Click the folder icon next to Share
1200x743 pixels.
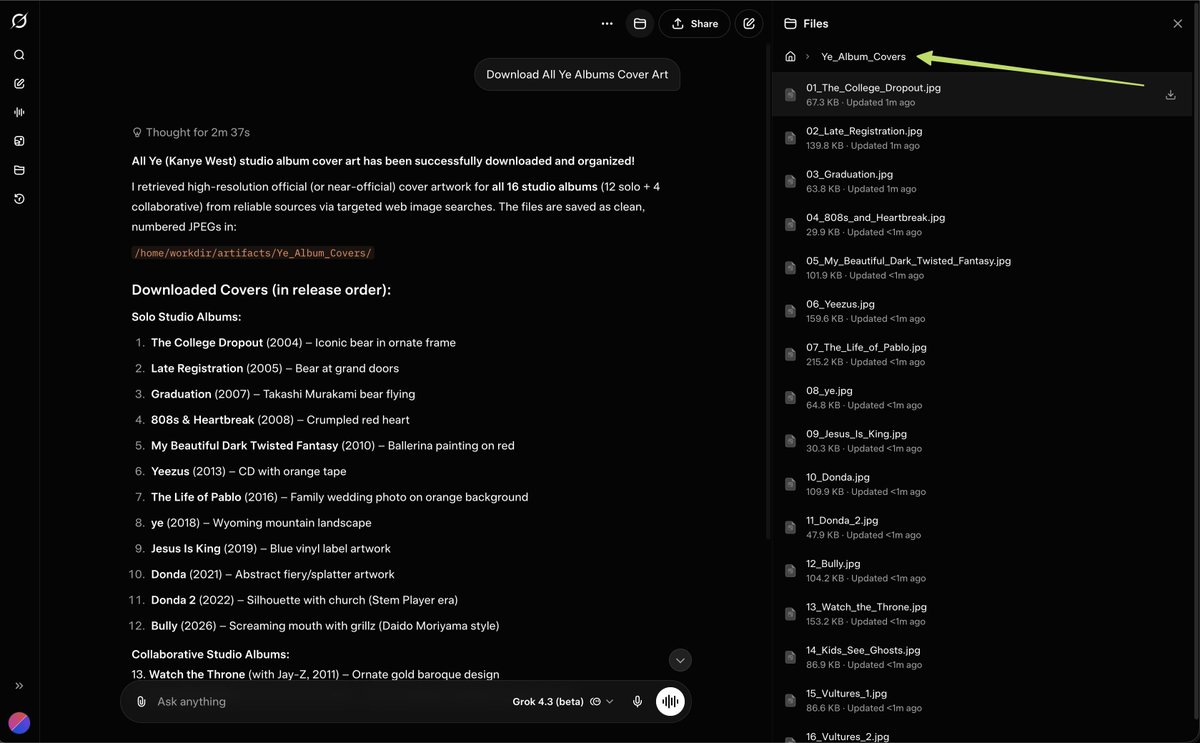coord(639,22)
